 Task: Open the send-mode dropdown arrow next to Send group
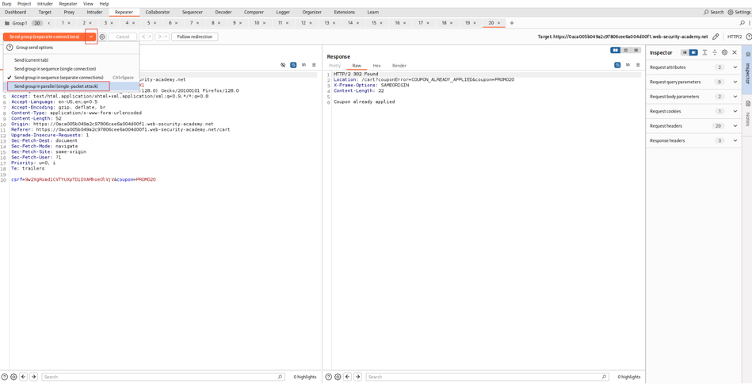[x=91, y=37]
